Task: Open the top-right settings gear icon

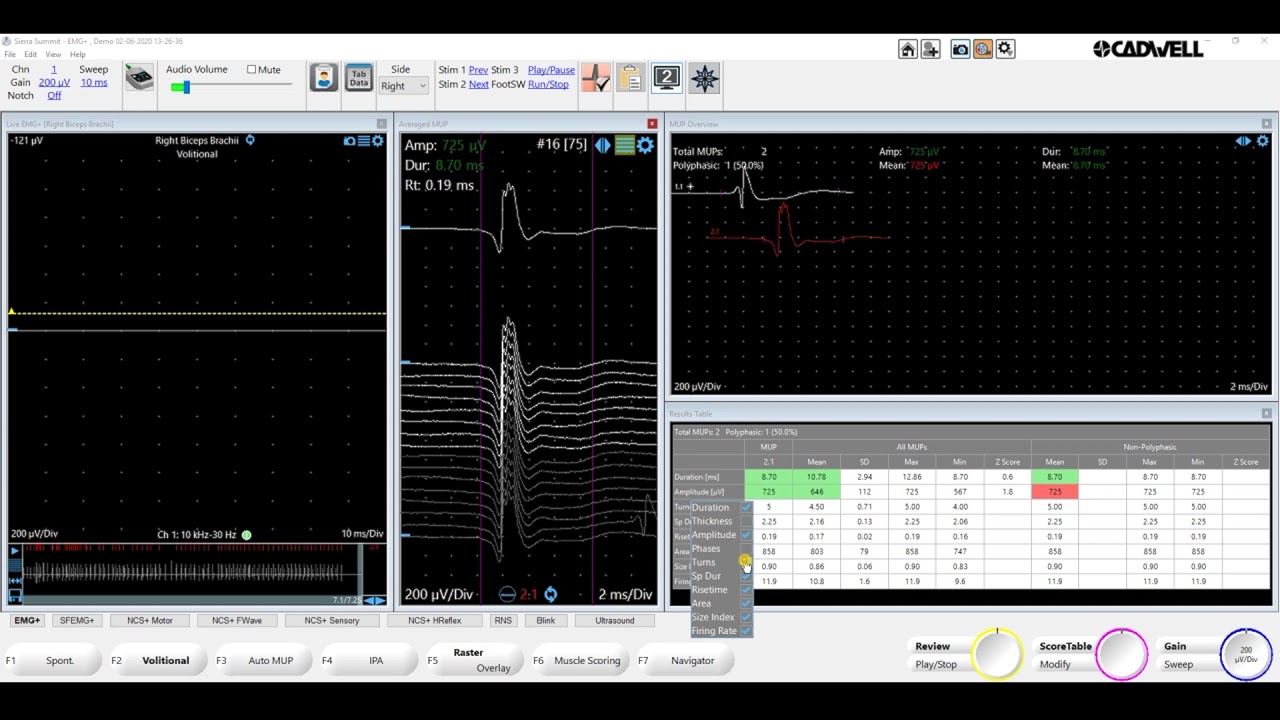Action: pyautogui.click(x=1005, y=49)
